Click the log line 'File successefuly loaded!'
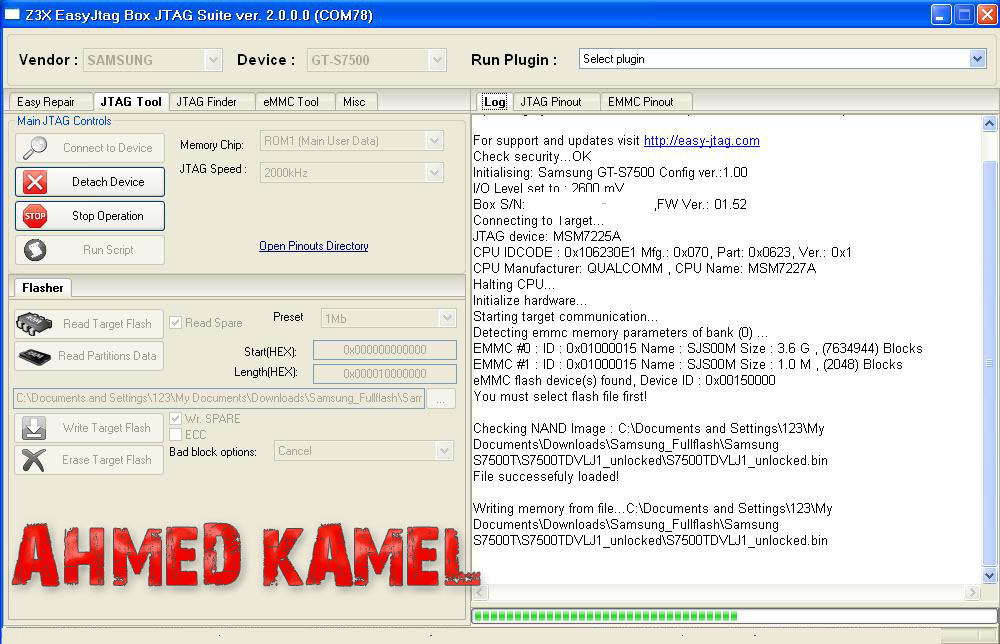The width and height of the screenshot is (1000, 644). pos(546,476)
